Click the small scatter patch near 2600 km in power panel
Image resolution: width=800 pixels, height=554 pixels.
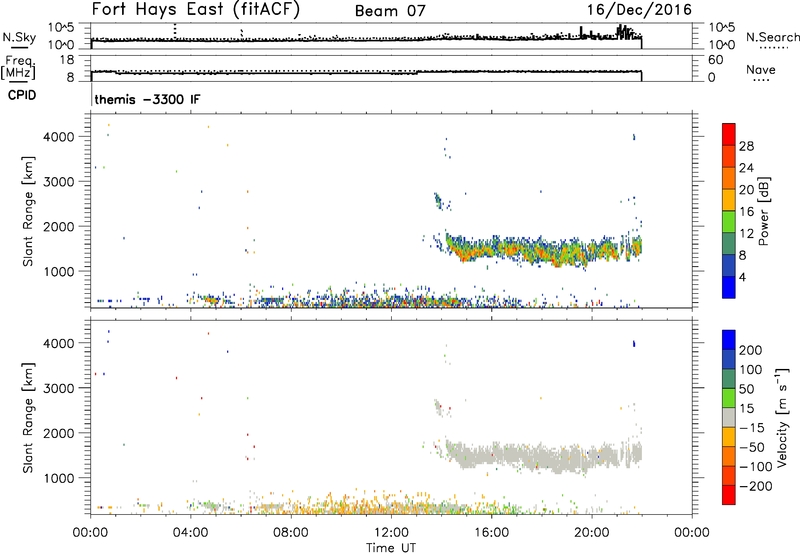tap(439, 200)
